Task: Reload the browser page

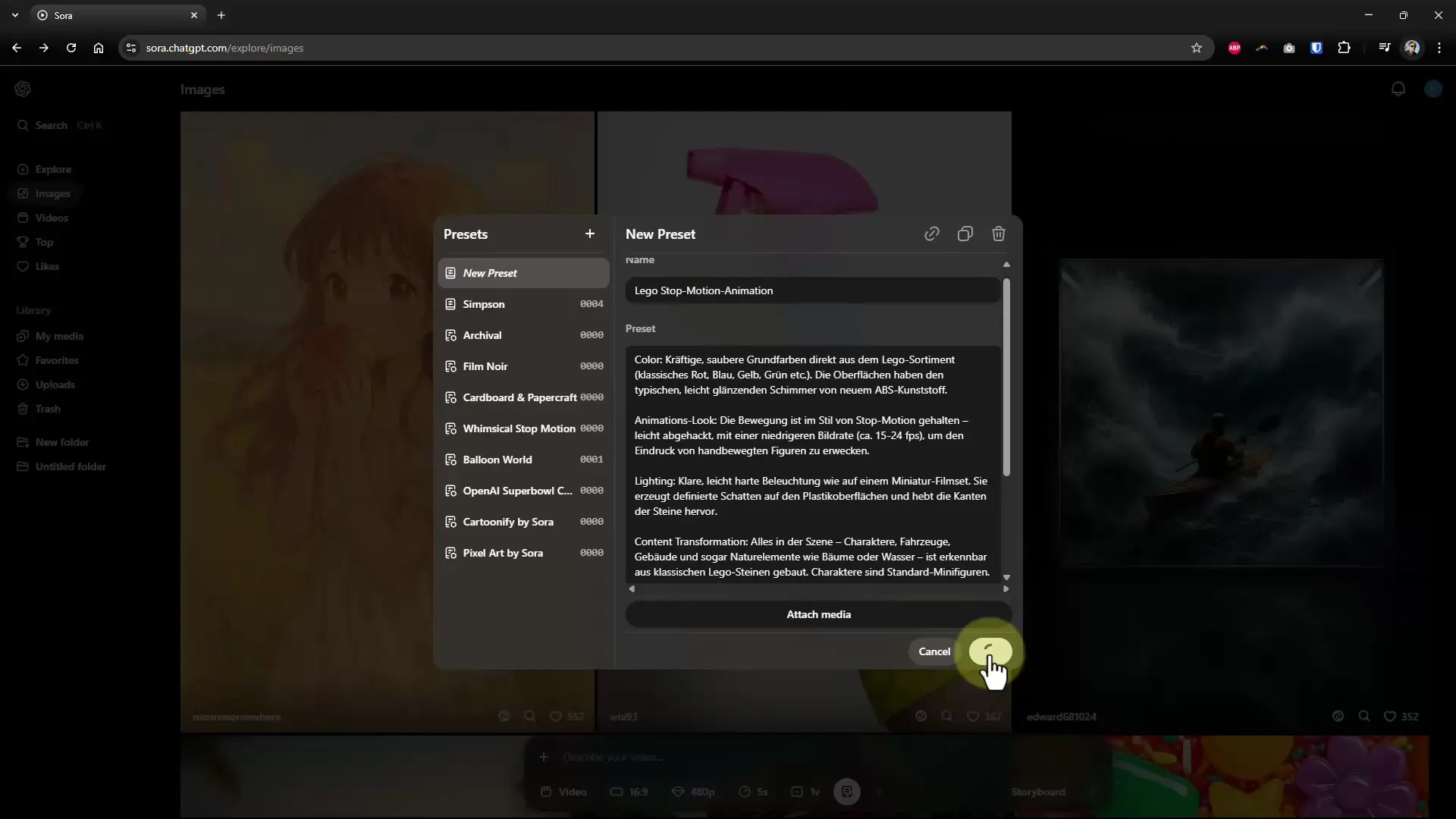Action: [71, 48]
